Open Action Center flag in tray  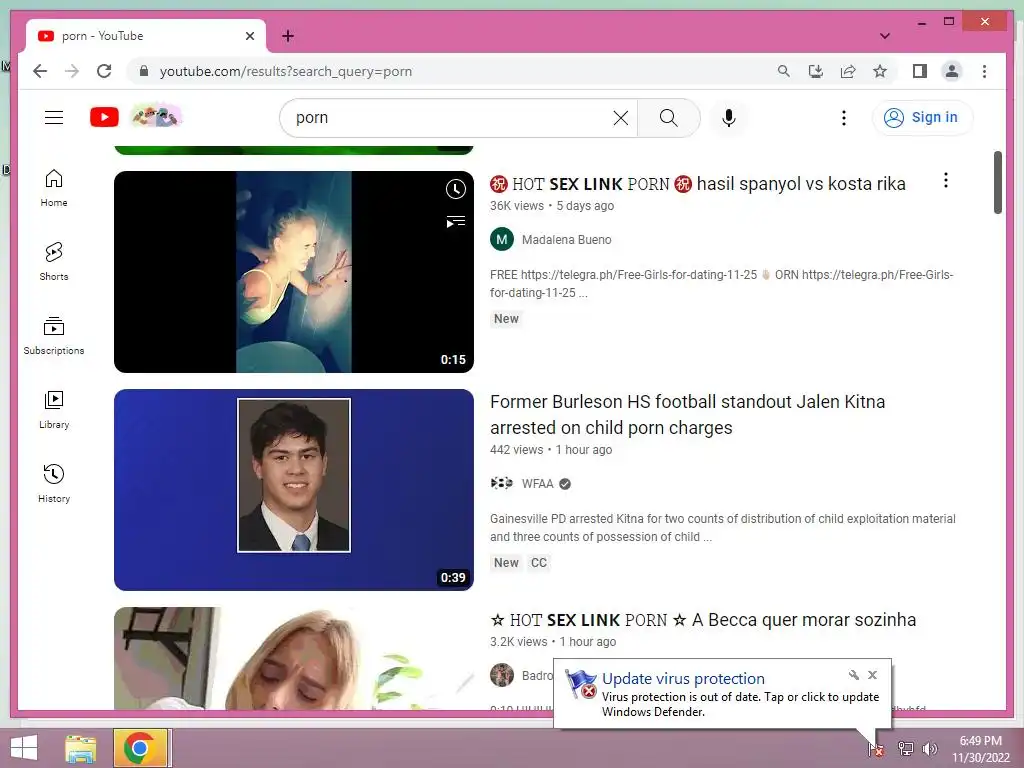[876, 749]
